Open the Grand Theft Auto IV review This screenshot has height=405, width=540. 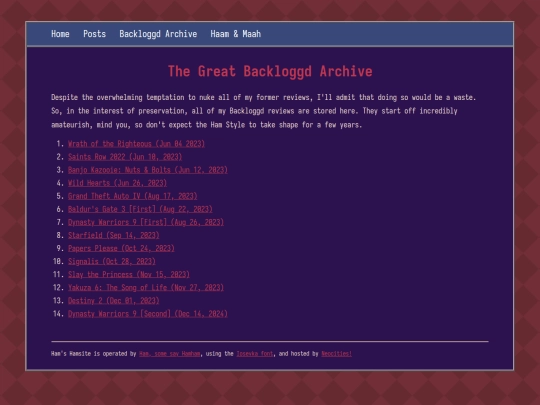click(x=133, y=196)
